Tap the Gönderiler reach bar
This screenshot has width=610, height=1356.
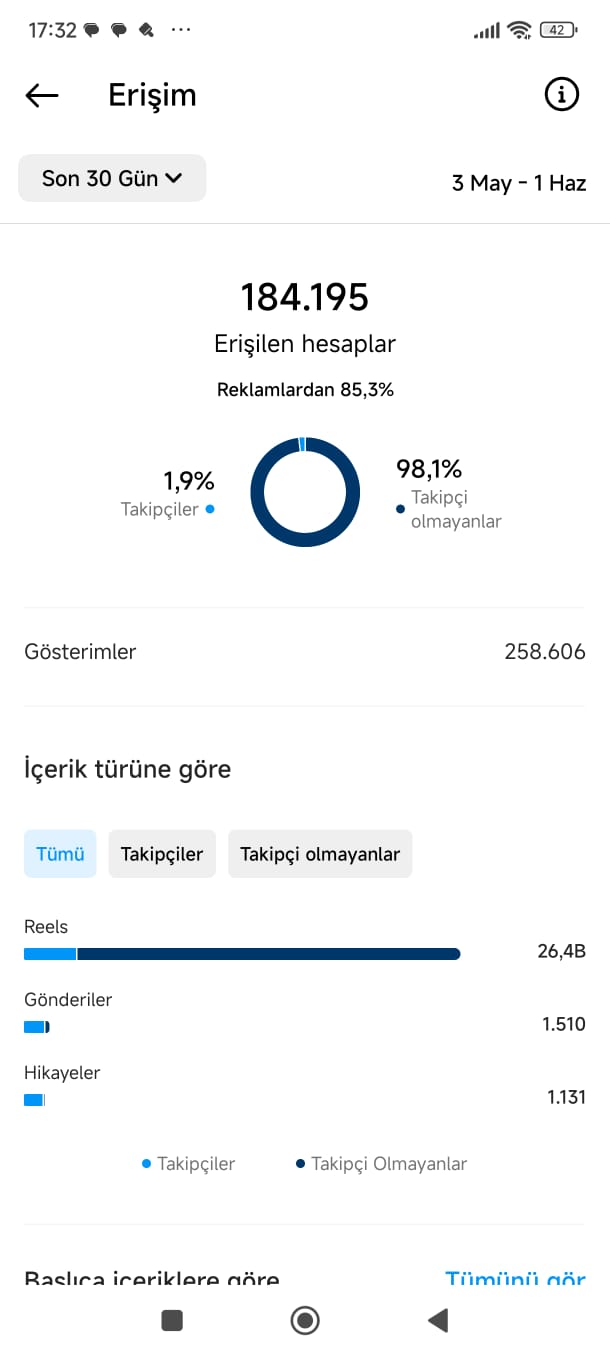tap(37, 1027)
